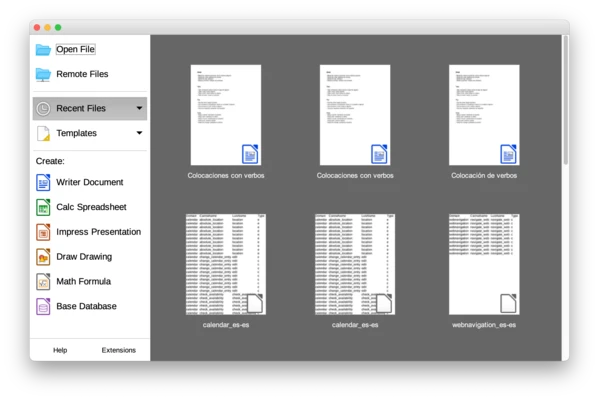Click the green full-screen window button

pyautogui.click(x=58, y=28)
